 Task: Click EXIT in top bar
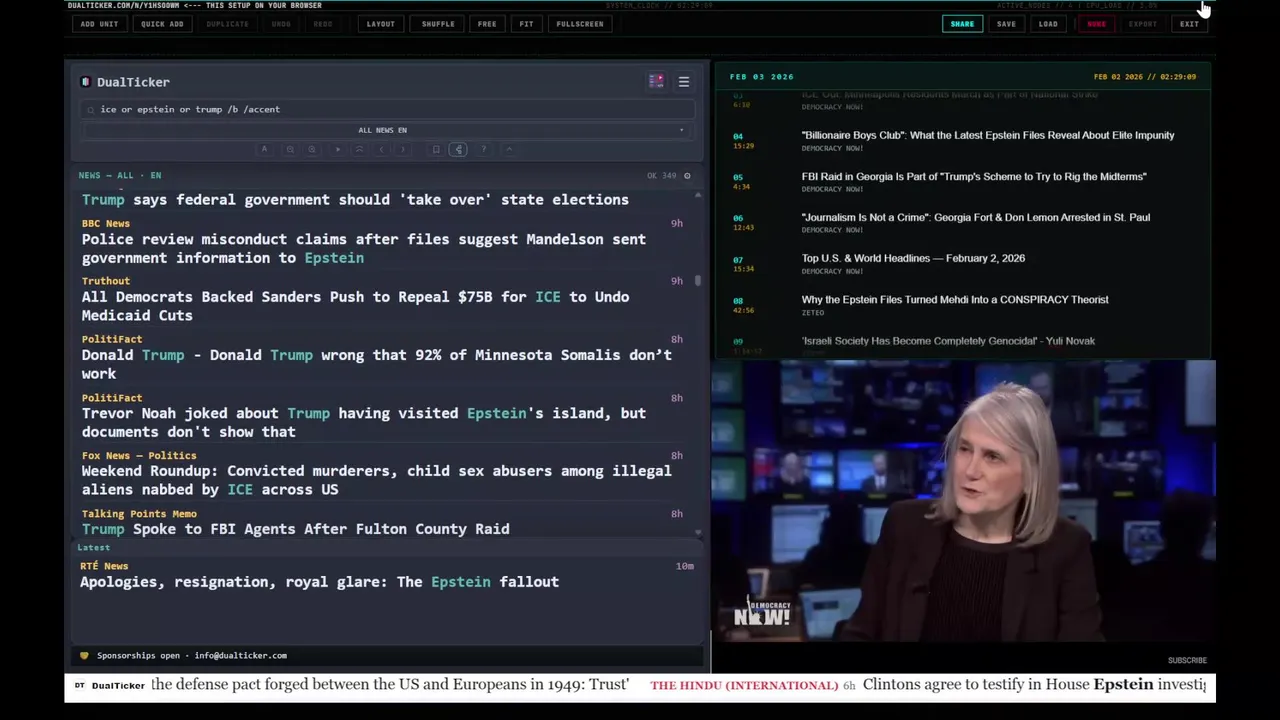click(1189, 24)
